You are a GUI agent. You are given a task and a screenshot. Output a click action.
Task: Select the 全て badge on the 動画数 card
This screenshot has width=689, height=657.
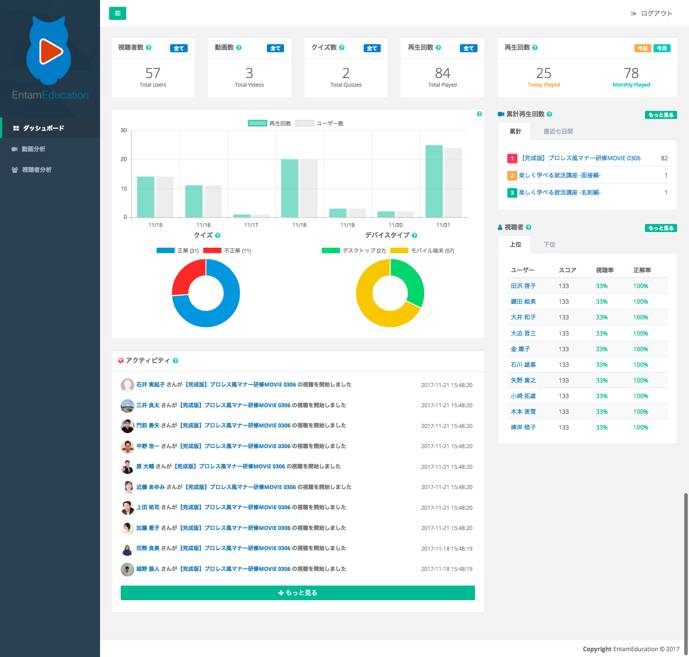click(x=276, y=48)
